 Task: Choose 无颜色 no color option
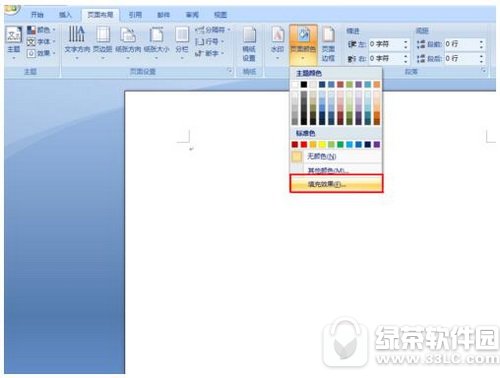[x=336, y=156]
